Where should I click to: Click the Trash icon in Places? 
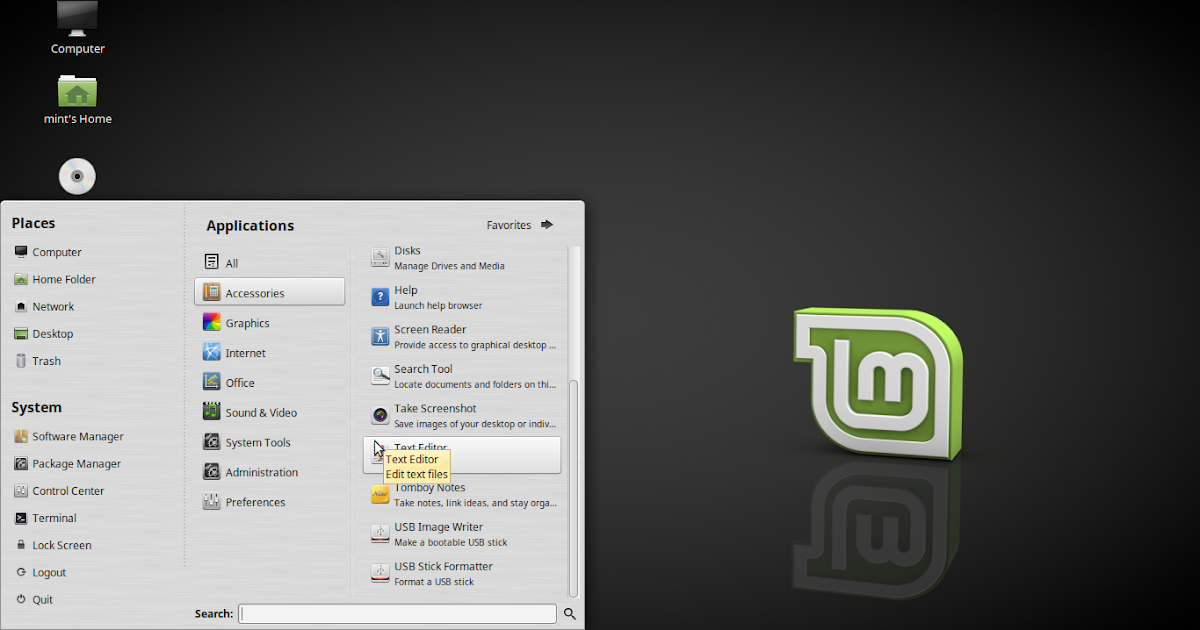click(21, 361)
